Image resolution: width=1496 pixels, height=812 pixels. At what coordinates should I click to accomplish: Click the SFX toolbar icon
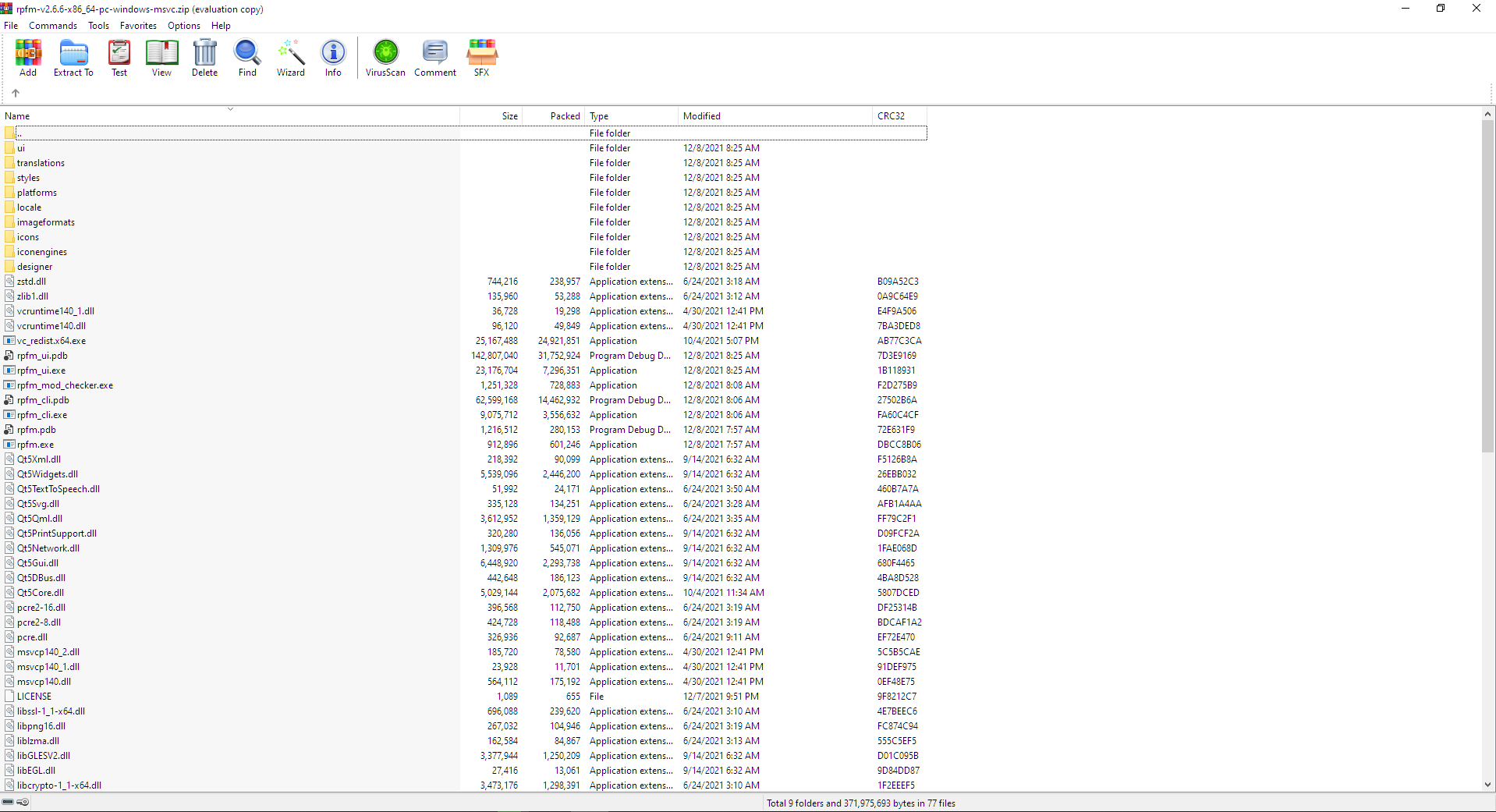point(482,58)
